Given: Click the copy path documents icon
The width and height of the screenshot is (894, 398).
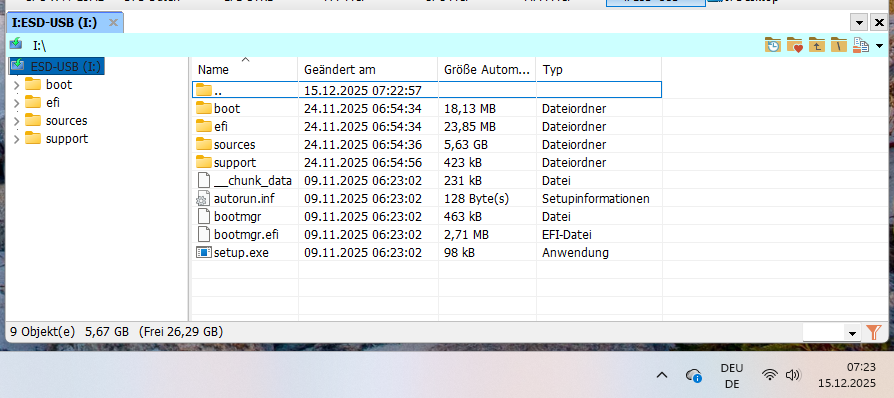Looking at the screenshot, I should (860, 45).
